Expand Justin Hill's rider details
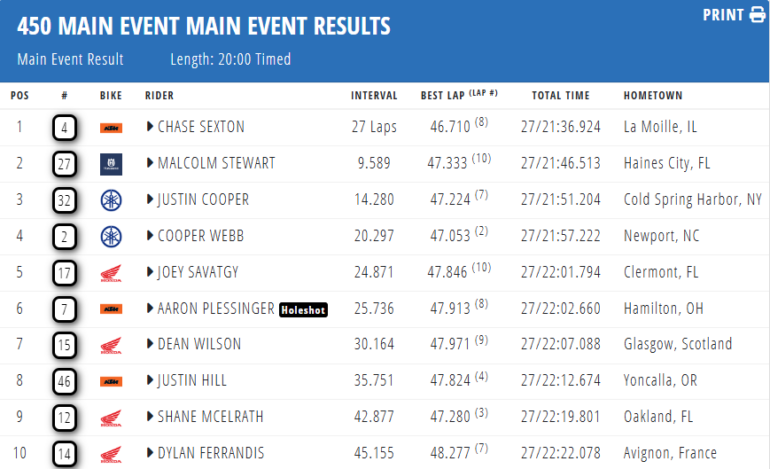 (x=150, y=381)
